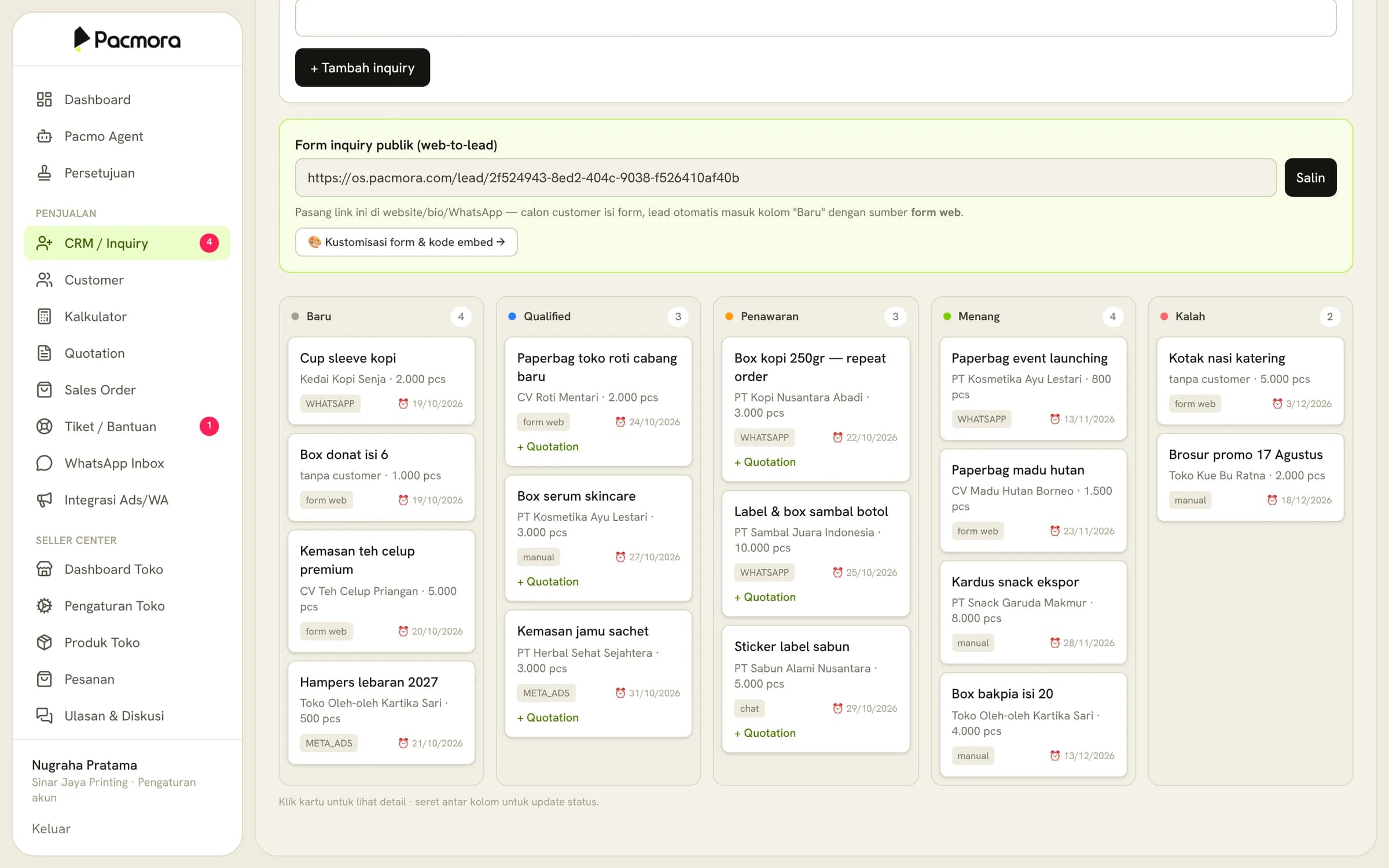Click the Quotation document icon
The width and height of the screenshot is (1389, 868).
[x=45, y=353]
